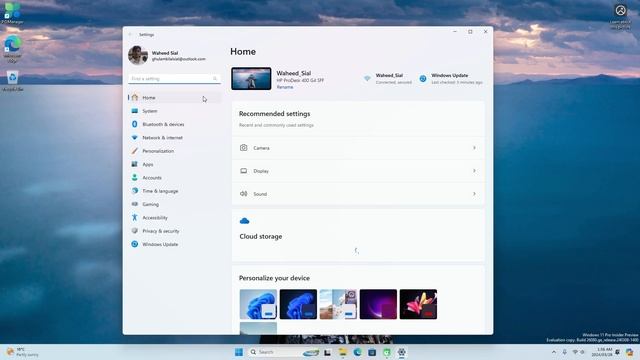Select the purple glow theme
The width and height of the screenshot is (640, 360).
(x=378, y=304)
